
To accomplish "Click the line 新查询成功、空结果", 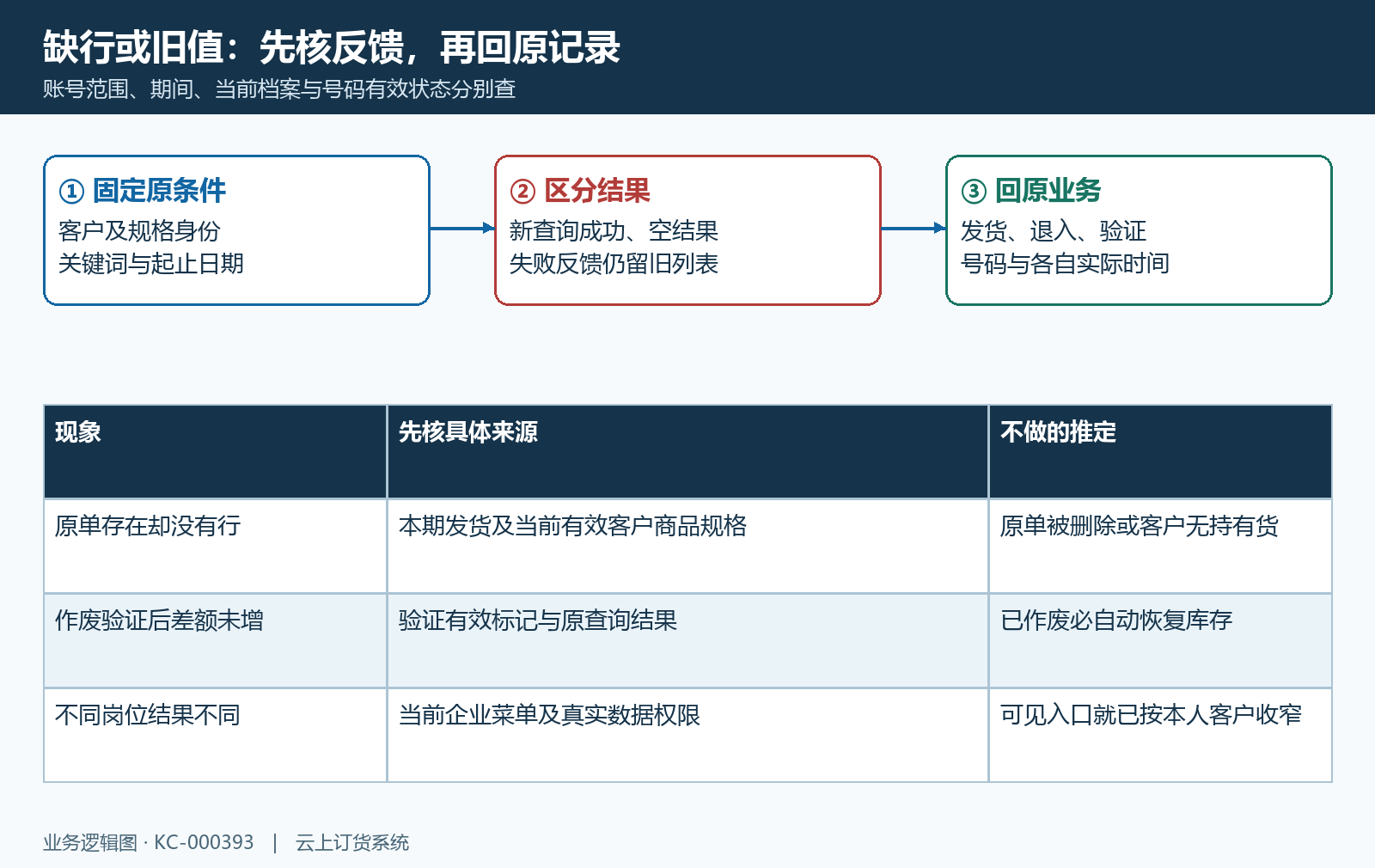I will tap(614, 230).
